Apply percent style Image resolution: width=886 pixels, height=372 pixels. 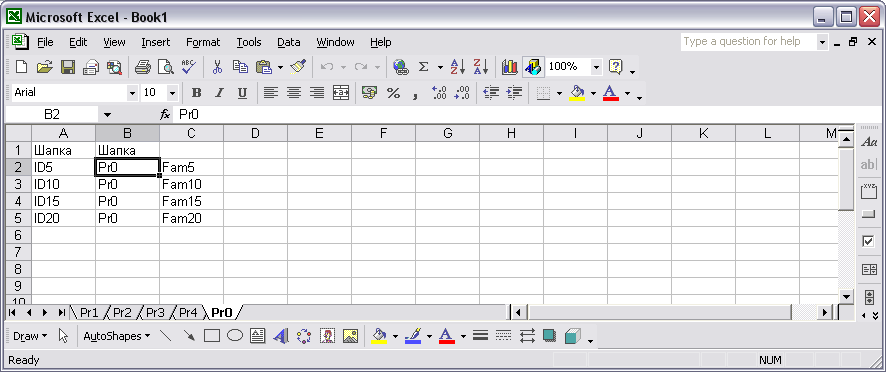click(x=393, y=93)
